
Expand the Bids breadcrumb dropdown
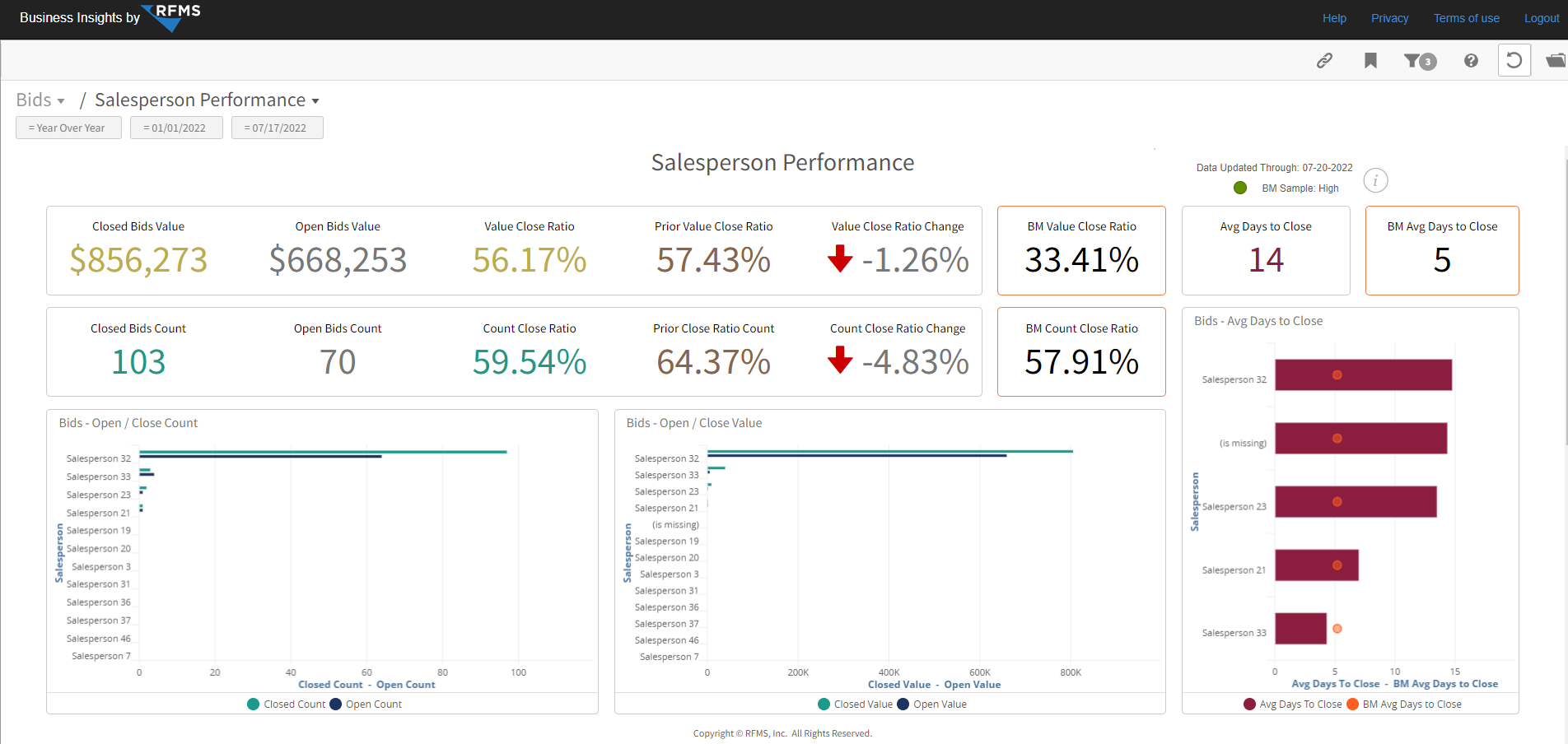point(40,100)
